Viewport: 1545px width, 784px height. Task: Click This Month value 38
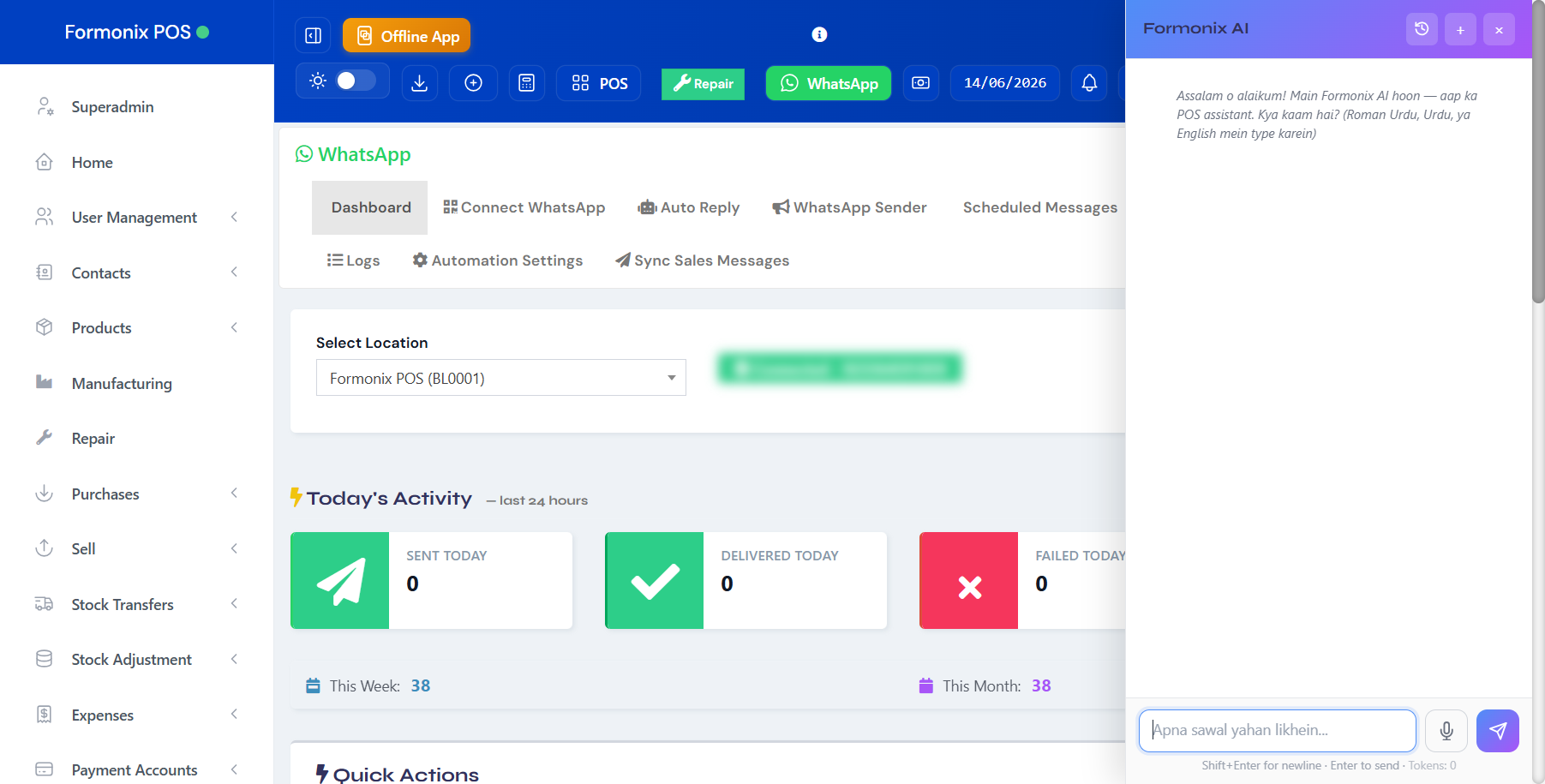[x=1041, y=685]
